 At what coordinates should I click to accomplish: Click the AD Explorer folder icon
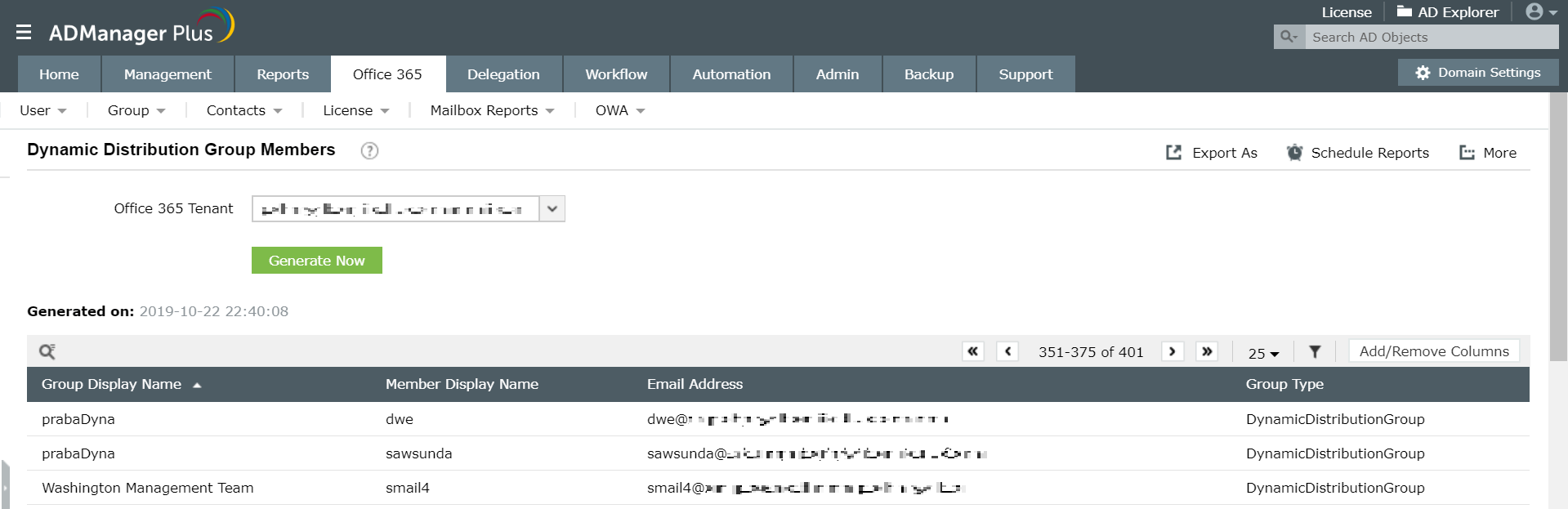click(x=1404, y=11)
